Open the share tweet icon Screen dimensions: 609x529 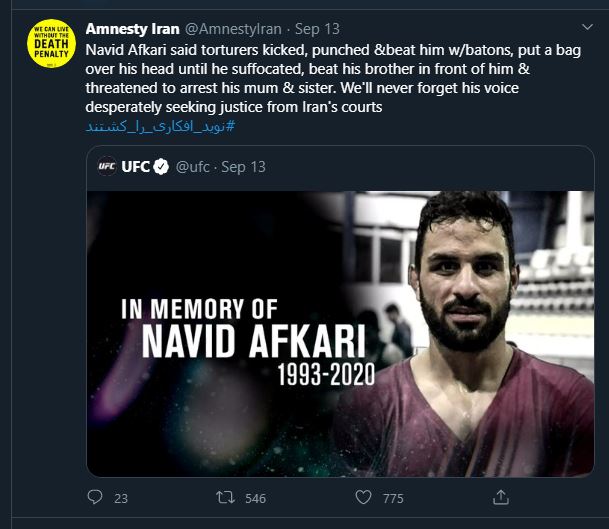501,497
